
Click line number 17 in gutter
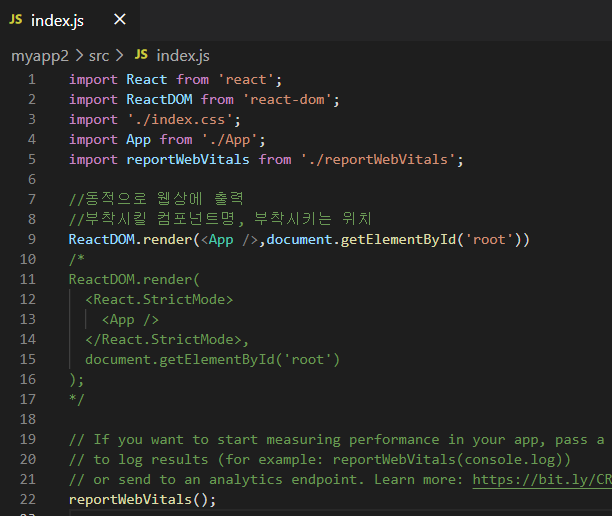(x=28, y=399)
